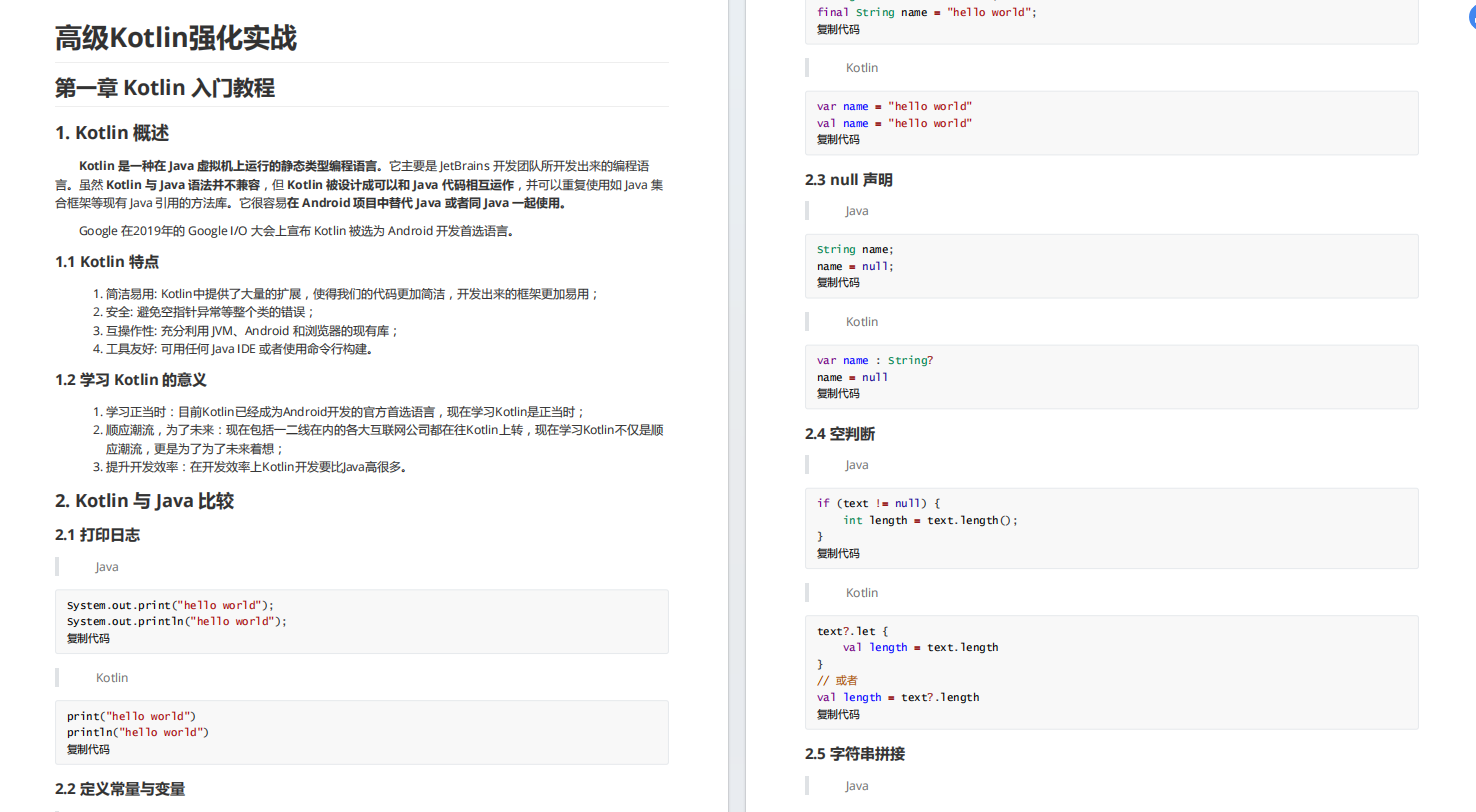Select the heading '第一章 Kotlin 入门教程'
The image size is (1476, 812).
(x=165, y=88)
